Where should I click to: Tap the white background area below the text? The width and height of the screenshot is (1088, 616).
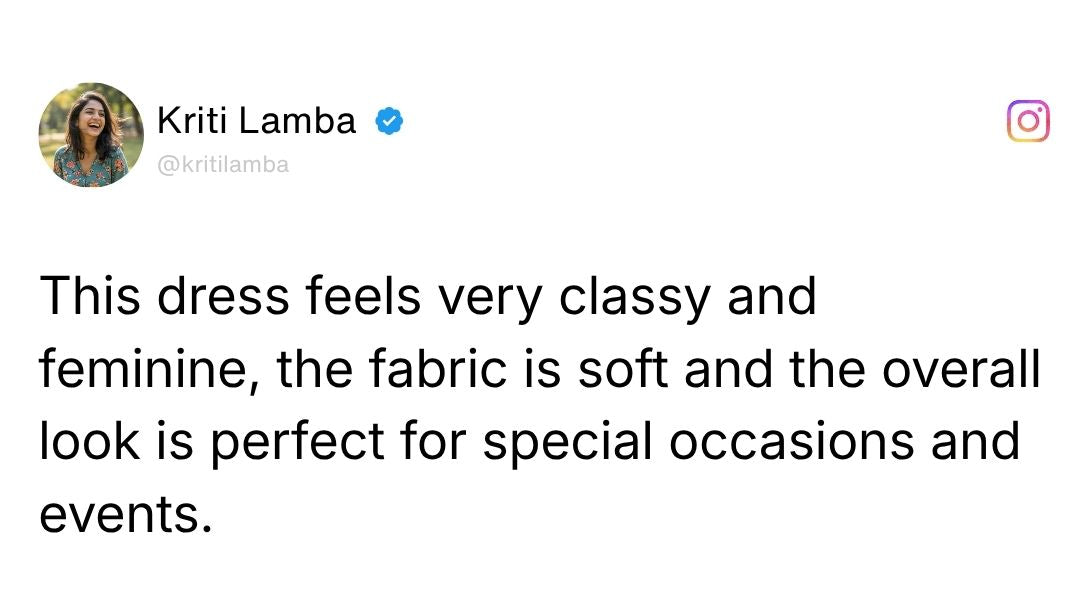point(544,580)
